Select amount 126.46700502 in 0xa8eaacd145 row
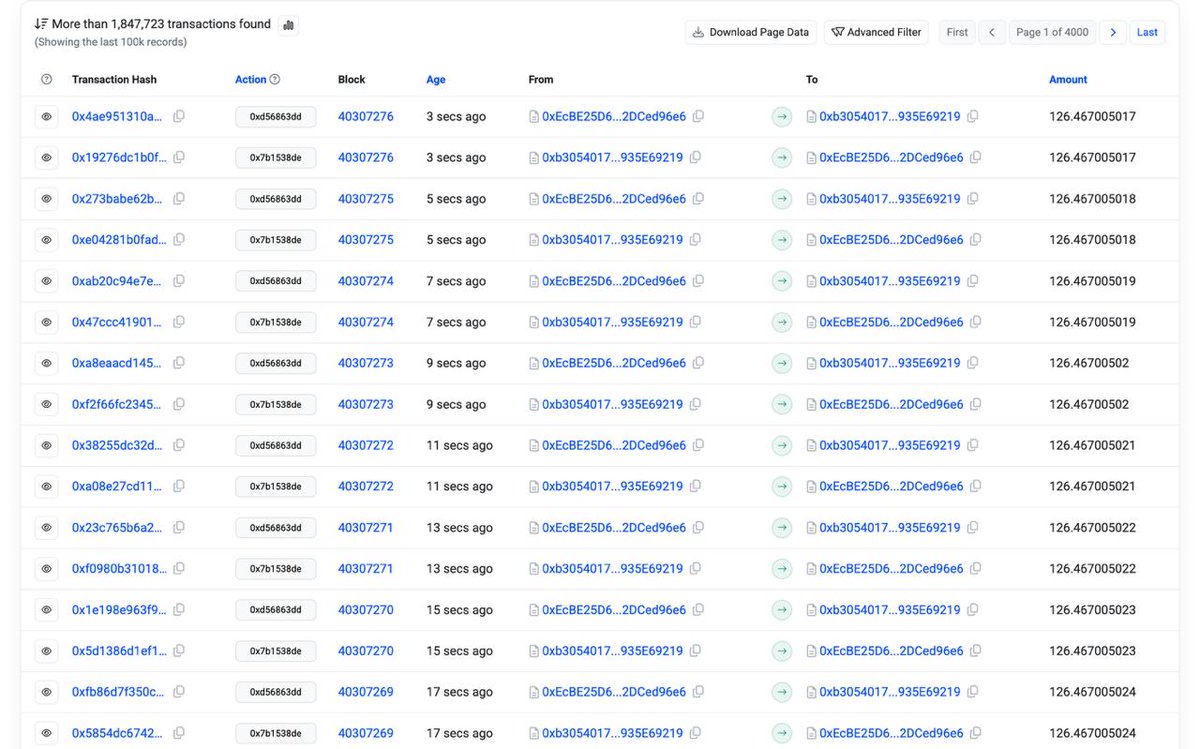The height and width of the screenshot is (749, 1200). point(1089,363)
